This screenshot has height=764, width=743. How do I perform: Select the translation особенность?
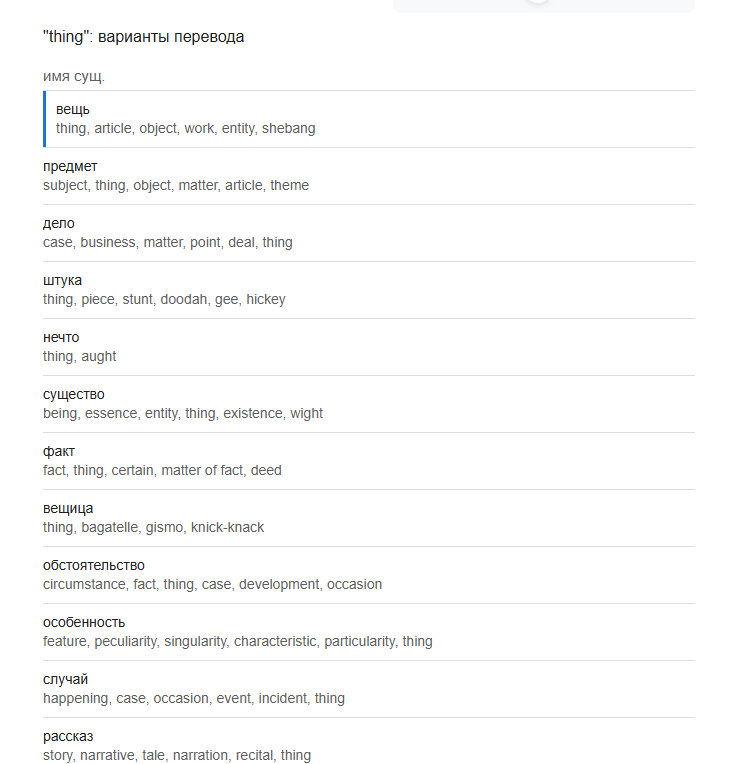pos(84,622)
